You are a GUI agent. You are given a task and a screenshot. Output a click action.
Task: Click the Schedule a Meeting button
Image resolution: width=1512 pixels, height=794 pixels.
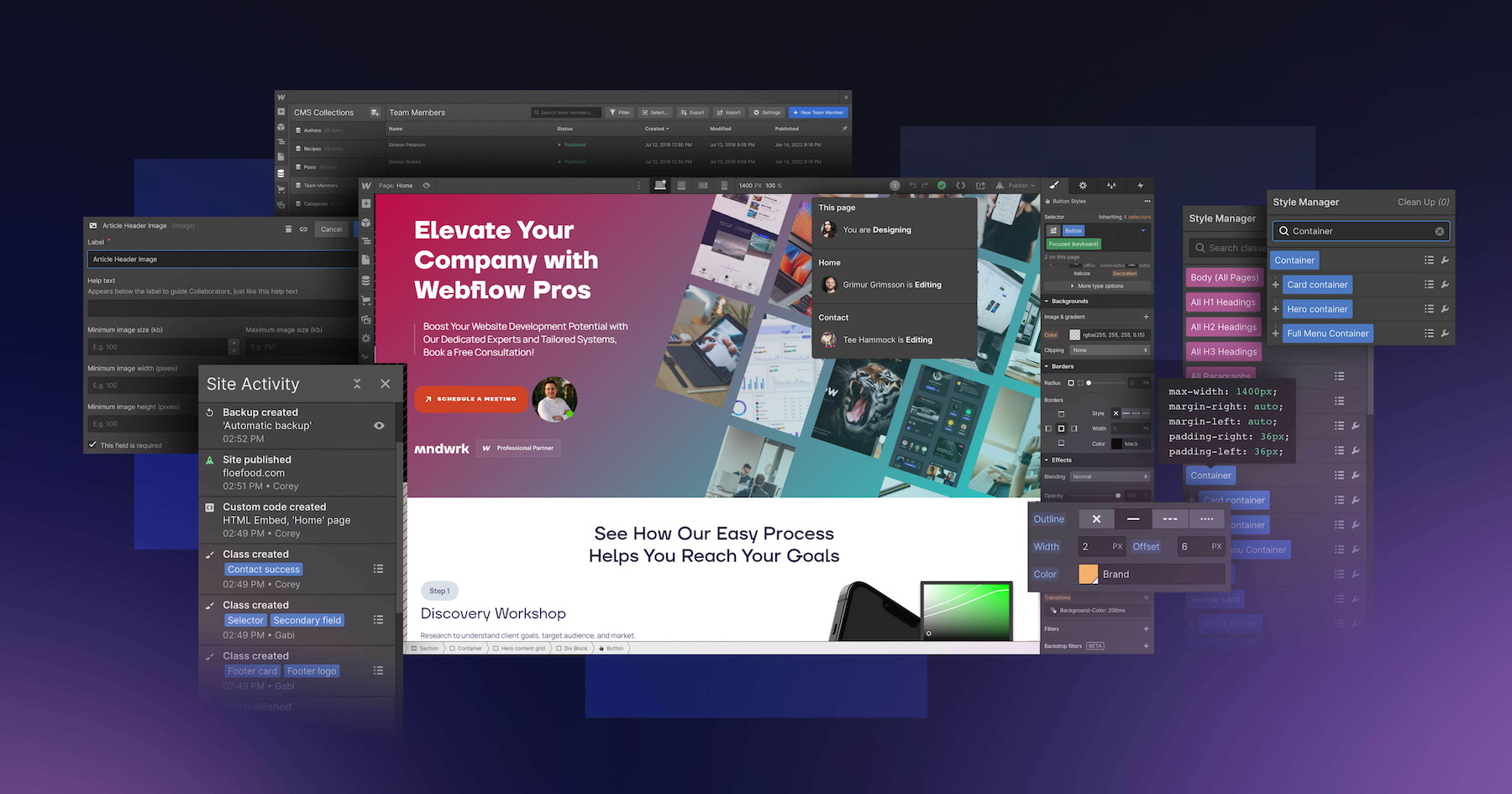click(x=471, y=399)
